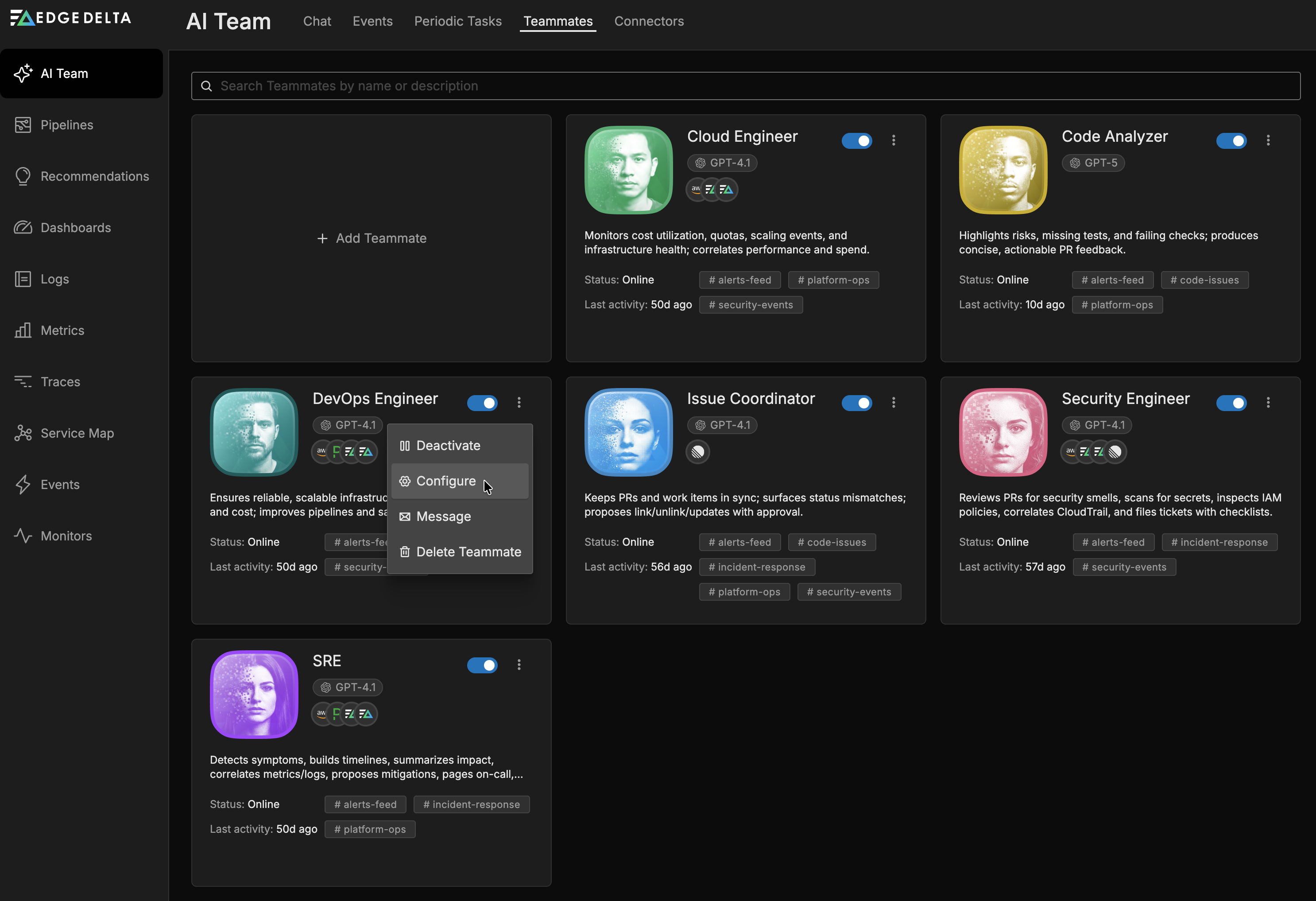Screen dimensions: 1316x901
Task: Open Pipelines from the sidebar
Action: point(66,124)
